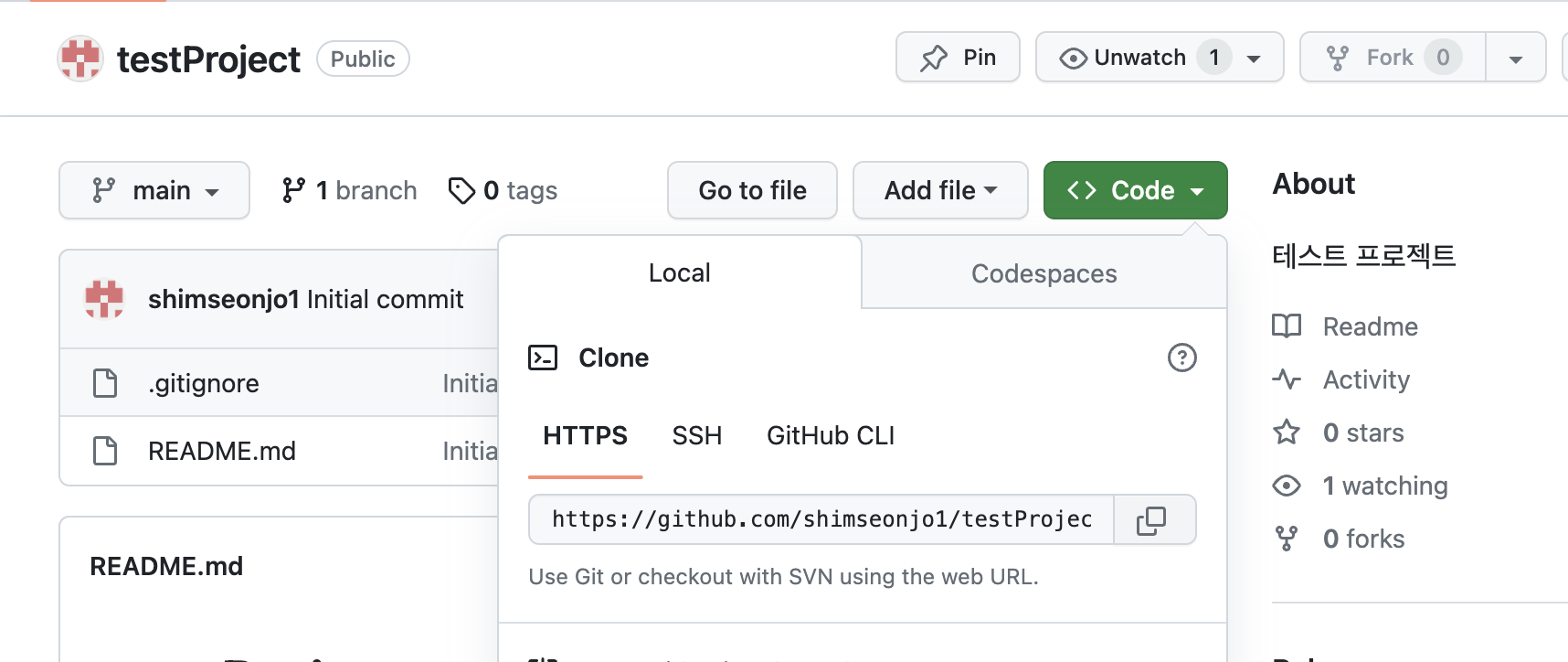
Task: Open the main branch dropdown
Action: pos(154,190)
